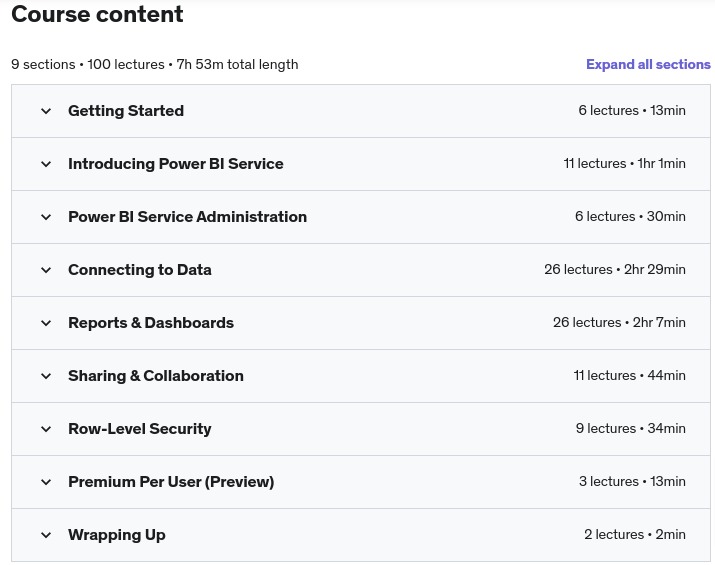715x565 pixels.
Task: Expand the Introducing Power BI Service chevron
Action: tap(46, 164)
